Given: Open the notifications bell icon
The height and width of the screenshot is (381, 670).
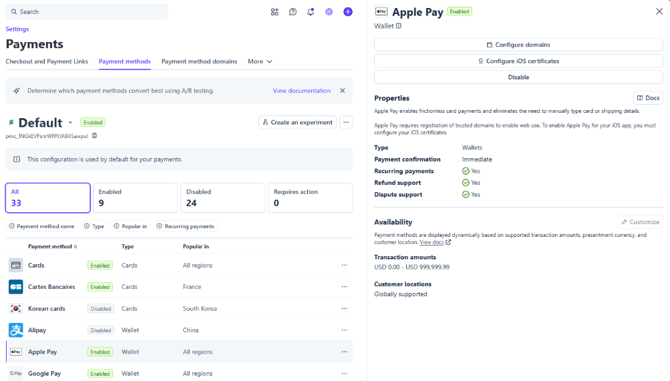Looking at the screenshot, I should (x=311, y=12).
